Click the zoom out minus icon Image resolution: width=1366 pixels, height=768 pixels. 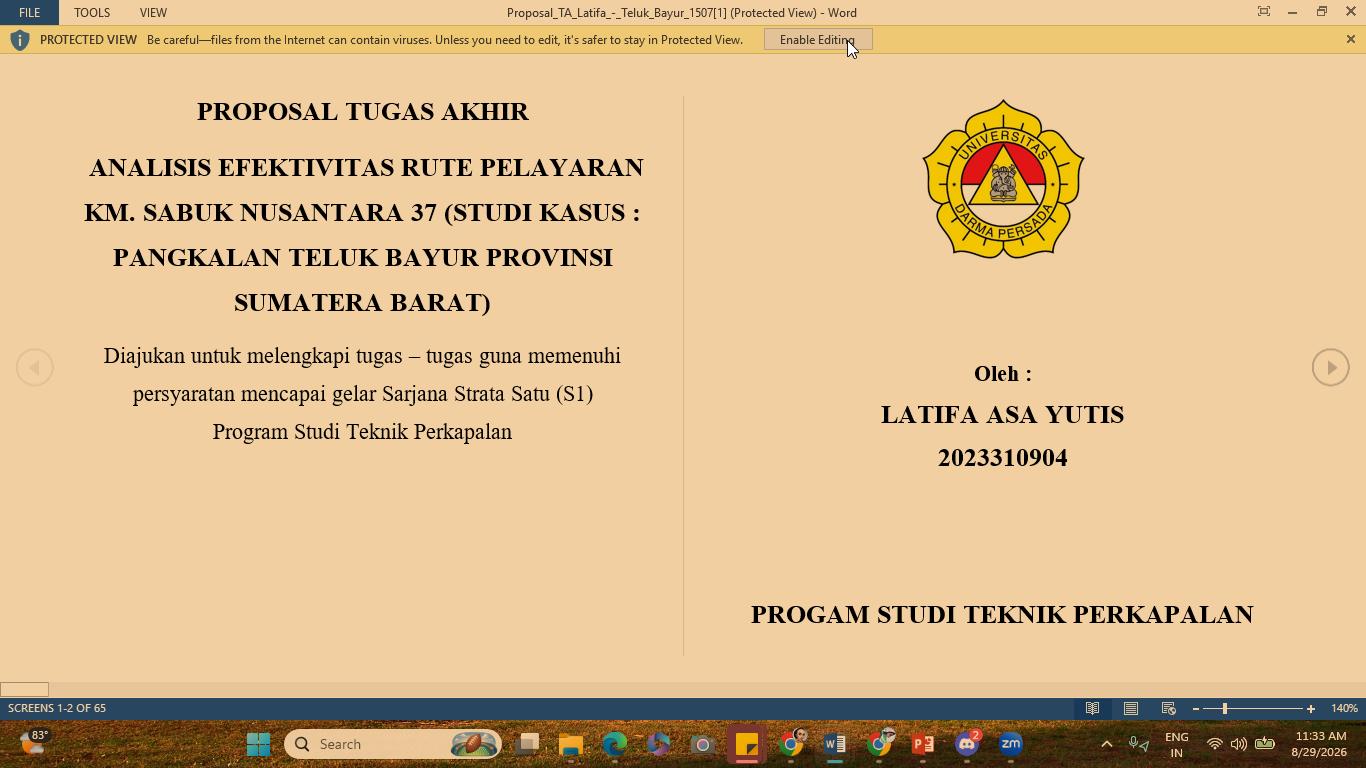[1196, 708]
